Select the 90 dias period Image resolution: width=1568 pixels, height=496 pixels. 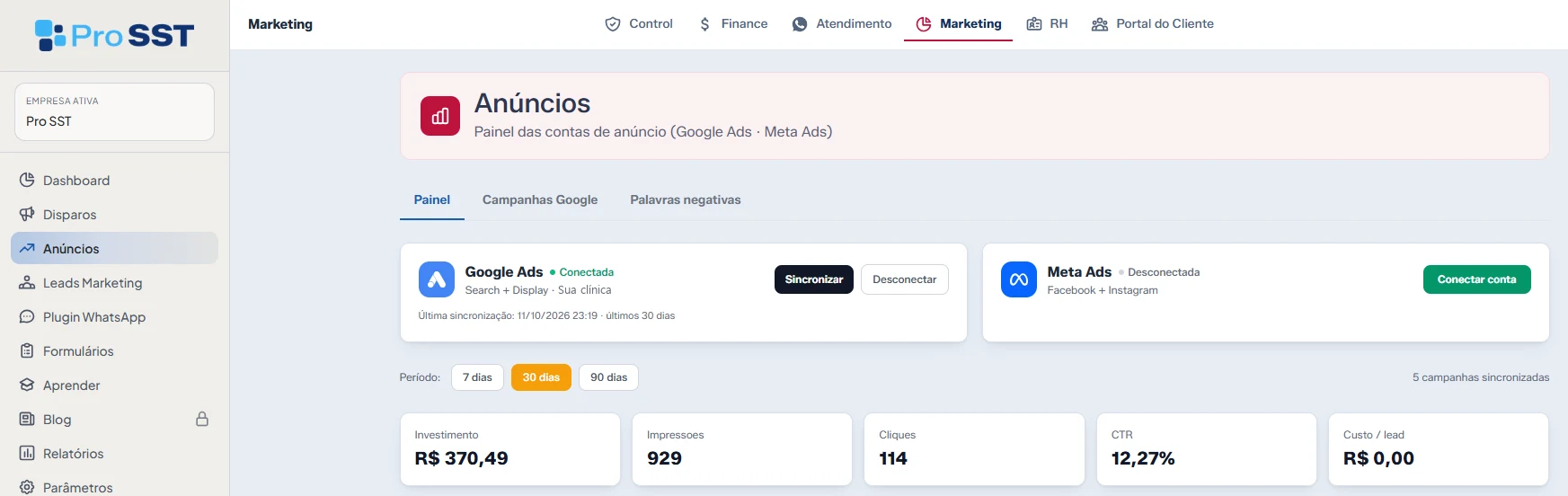pos(608,377)
